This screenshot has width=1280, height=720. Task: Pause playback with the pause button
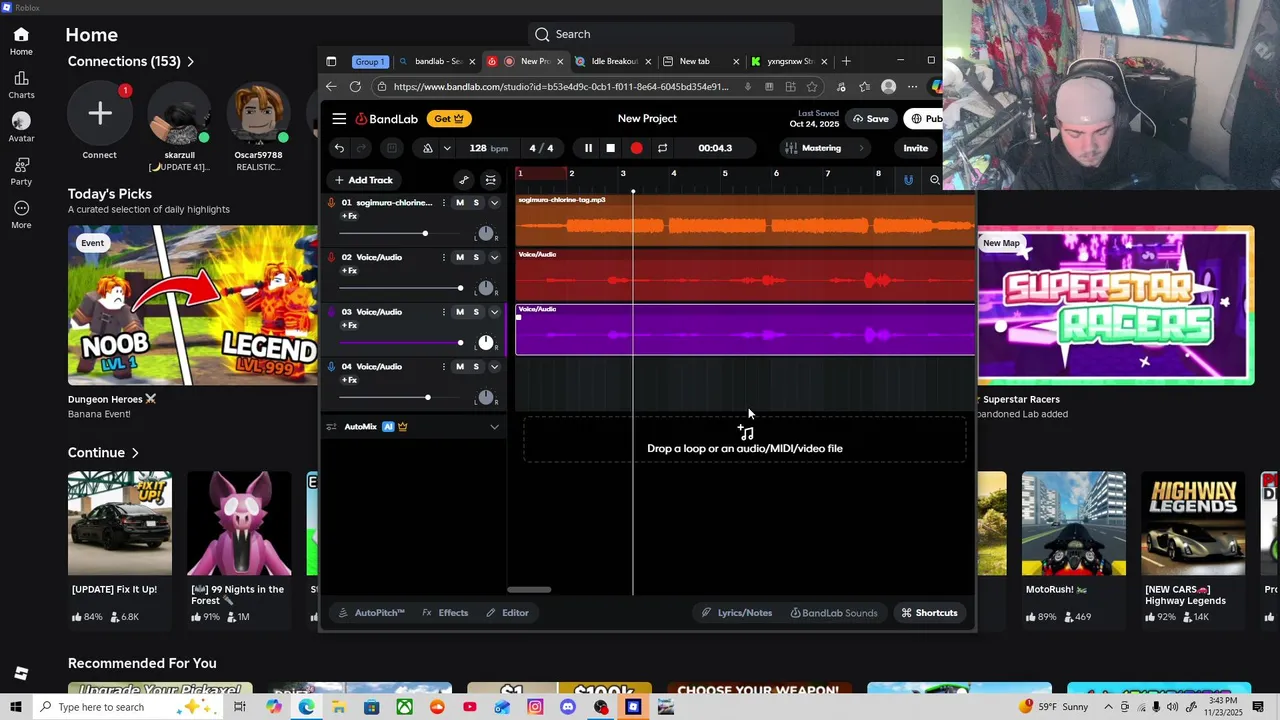pyautogui.click(x=588, y=148)
